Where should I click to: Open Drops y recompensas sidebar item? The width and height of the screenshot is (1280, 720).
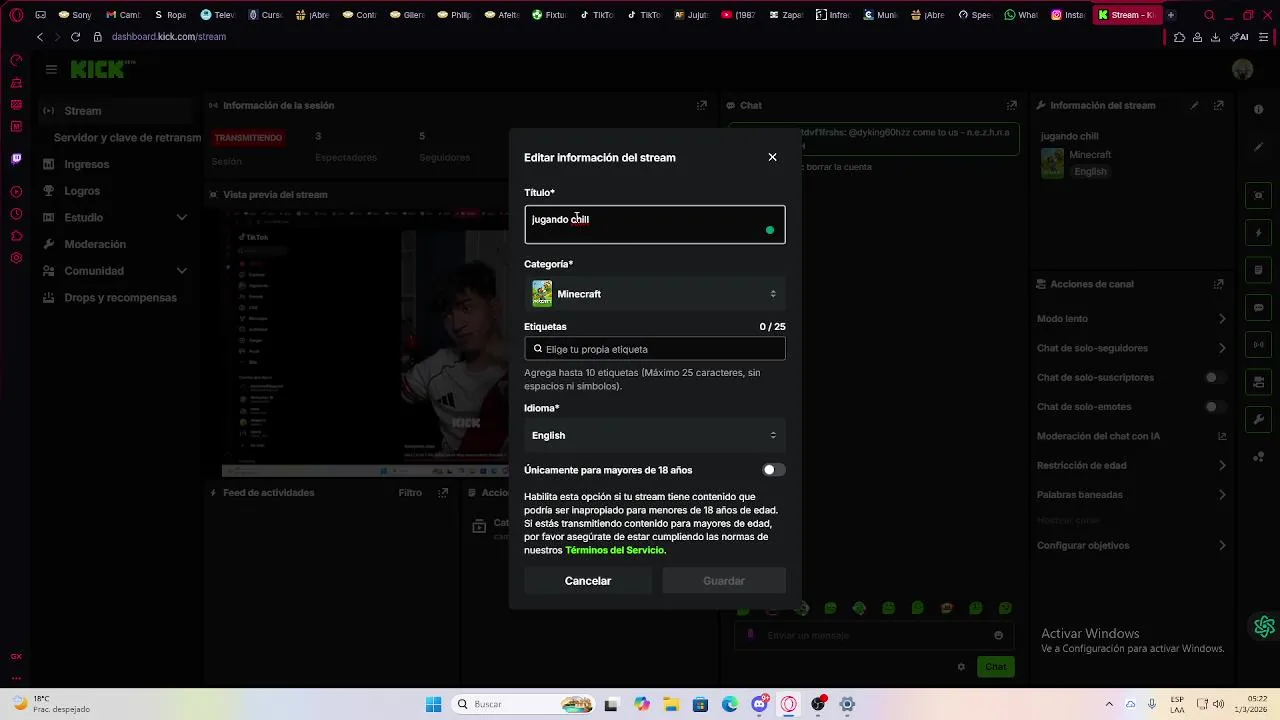point(121,297)
